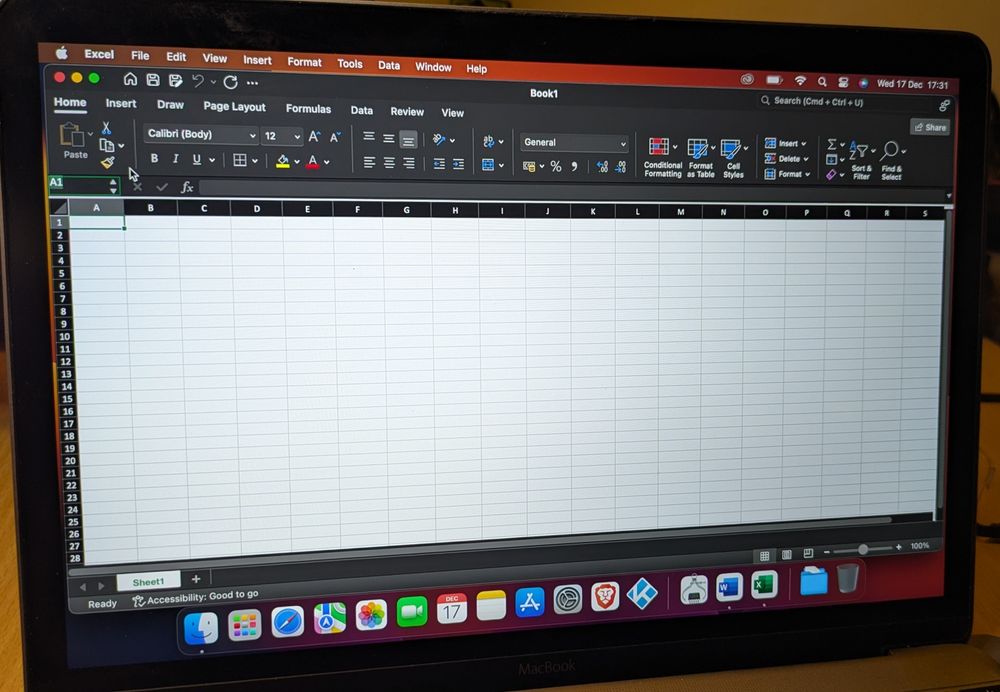Open Insert Function fx button
This screenshot has height=692, width=1000.
pyautogui.click(x=187, y=187)
